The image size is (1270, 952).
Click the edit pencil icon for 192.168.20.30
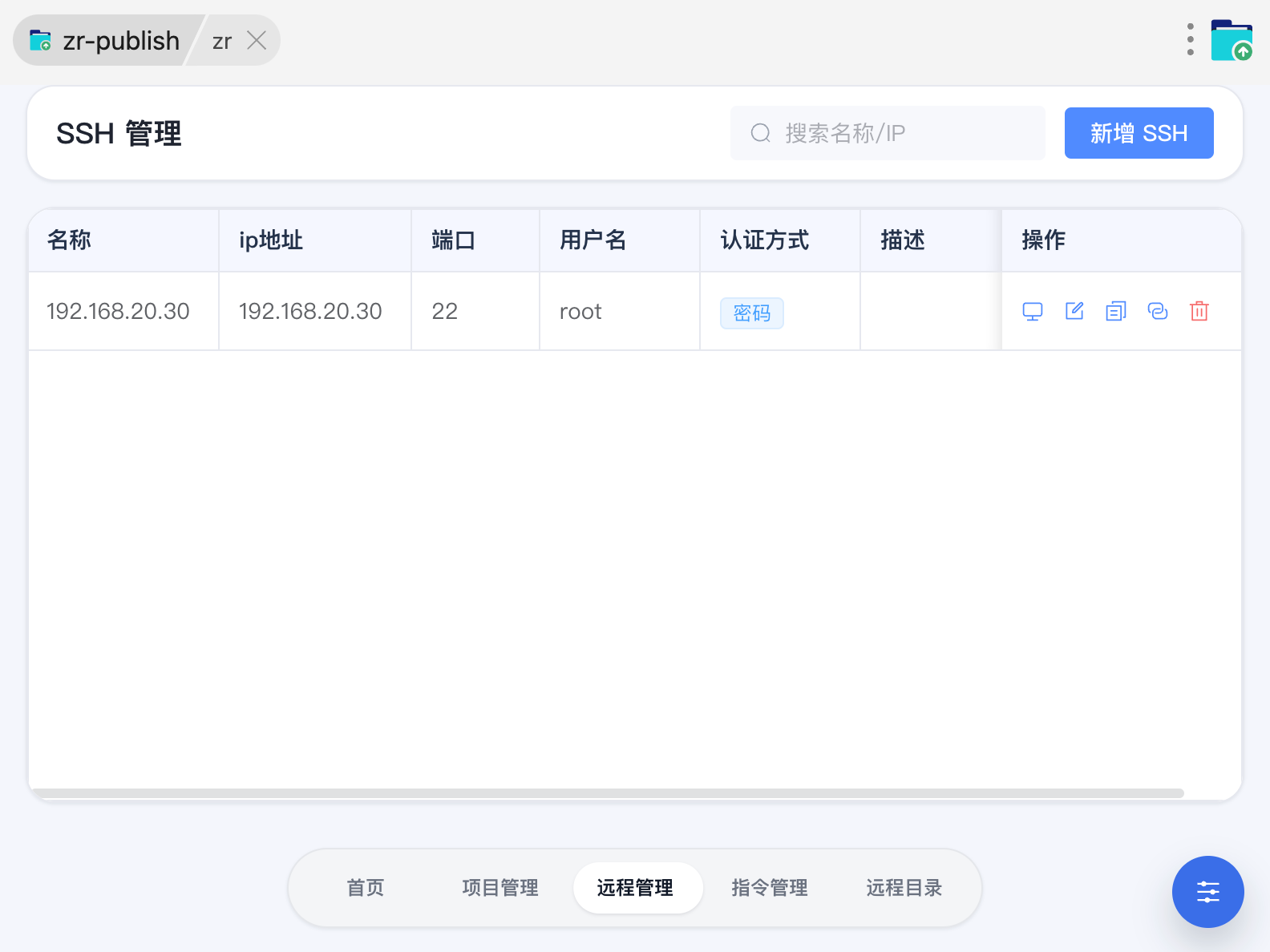[1074, 312]
